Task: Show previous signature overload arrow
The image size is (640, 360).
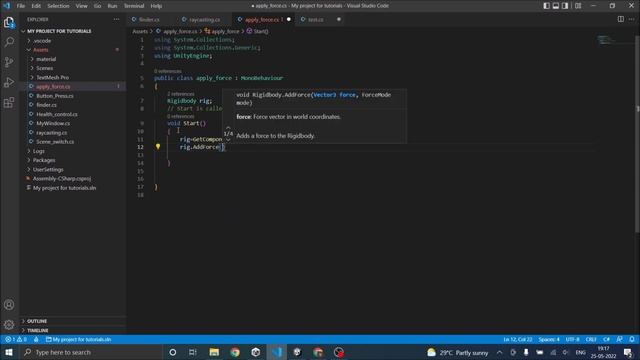Action: tap(228, 127)
